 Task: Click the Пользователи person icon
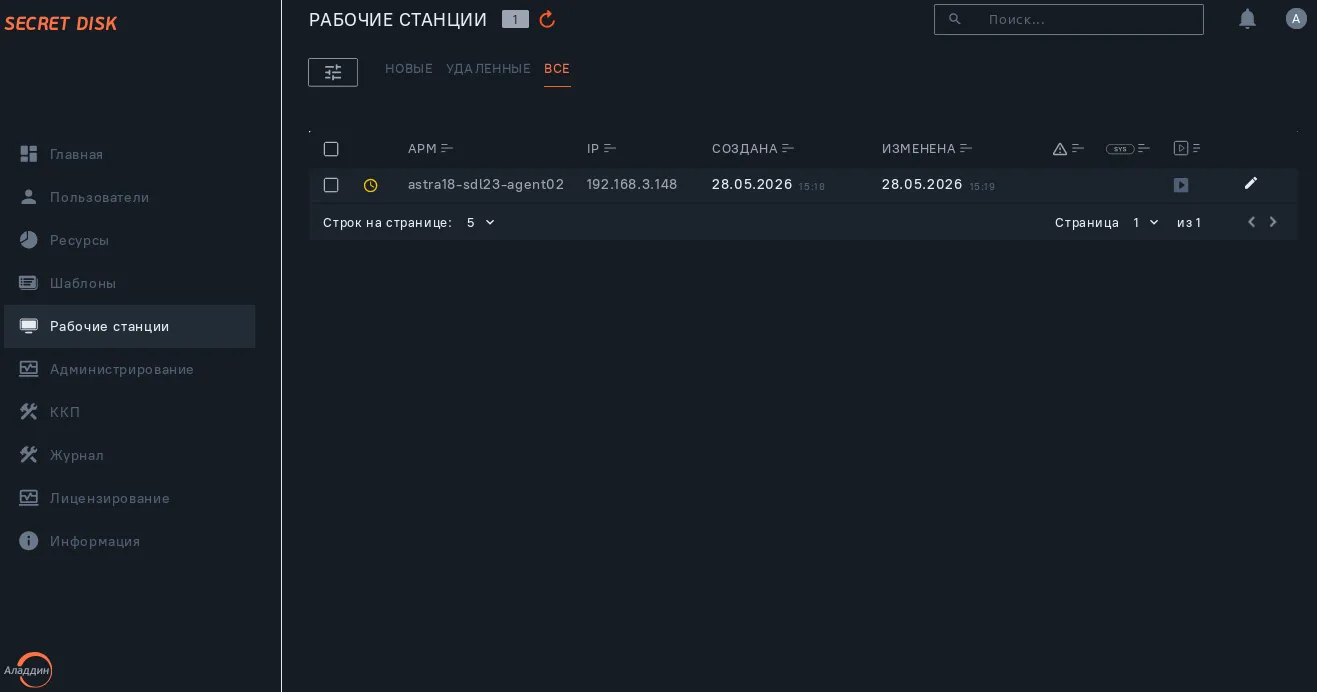(29, 197)
